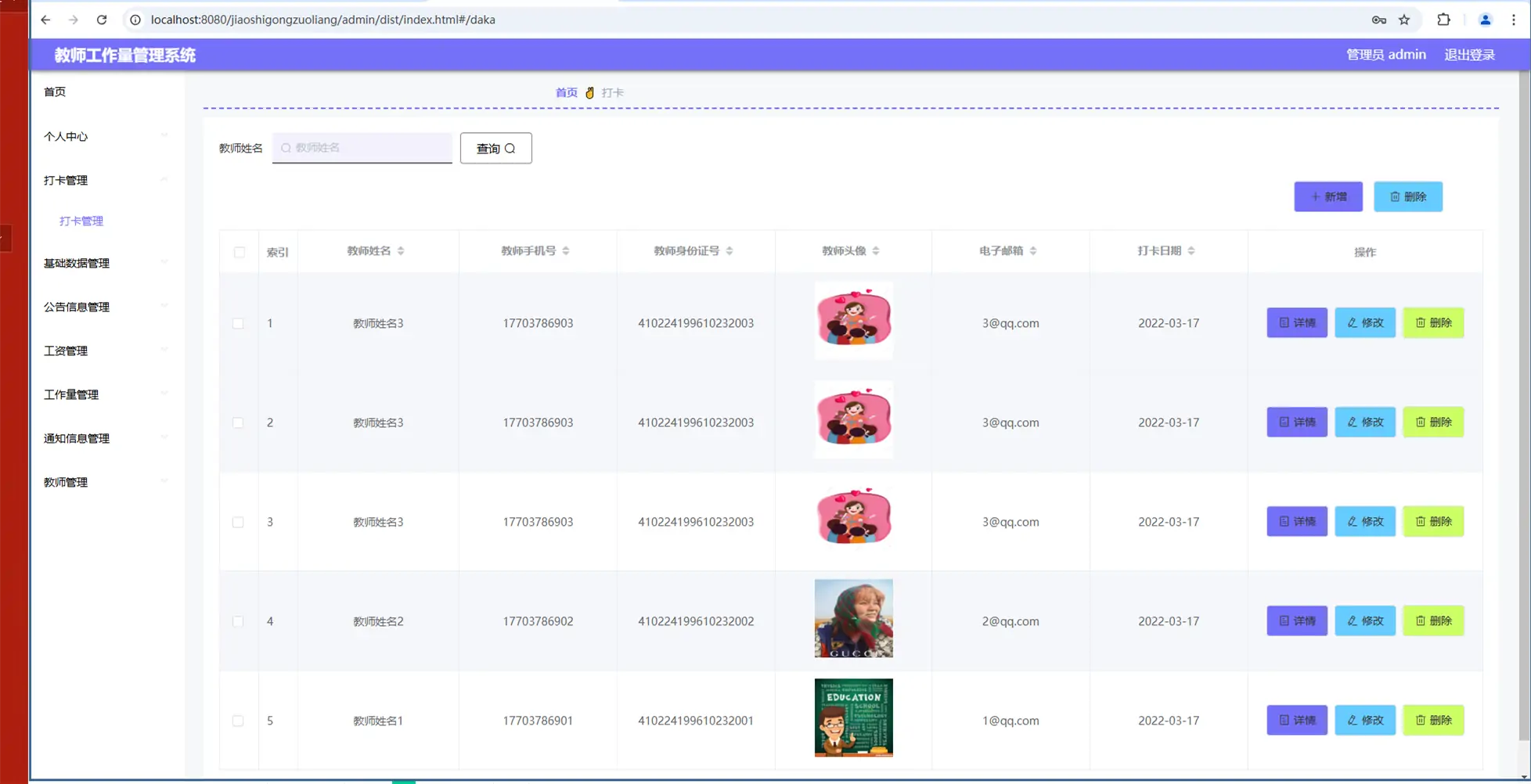Click the top 删除 bulk delete button

(1408, 196)
